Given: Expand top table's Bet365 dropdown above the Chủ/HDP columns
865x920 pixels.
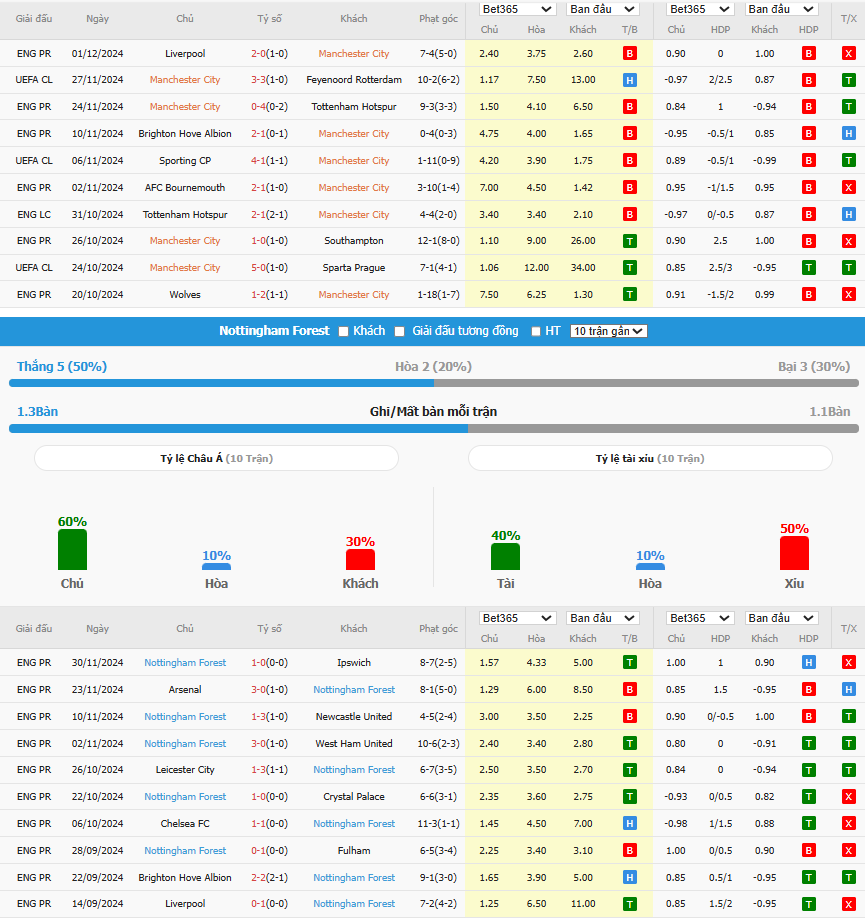Looking at the screenshot, I should [700, 9].
